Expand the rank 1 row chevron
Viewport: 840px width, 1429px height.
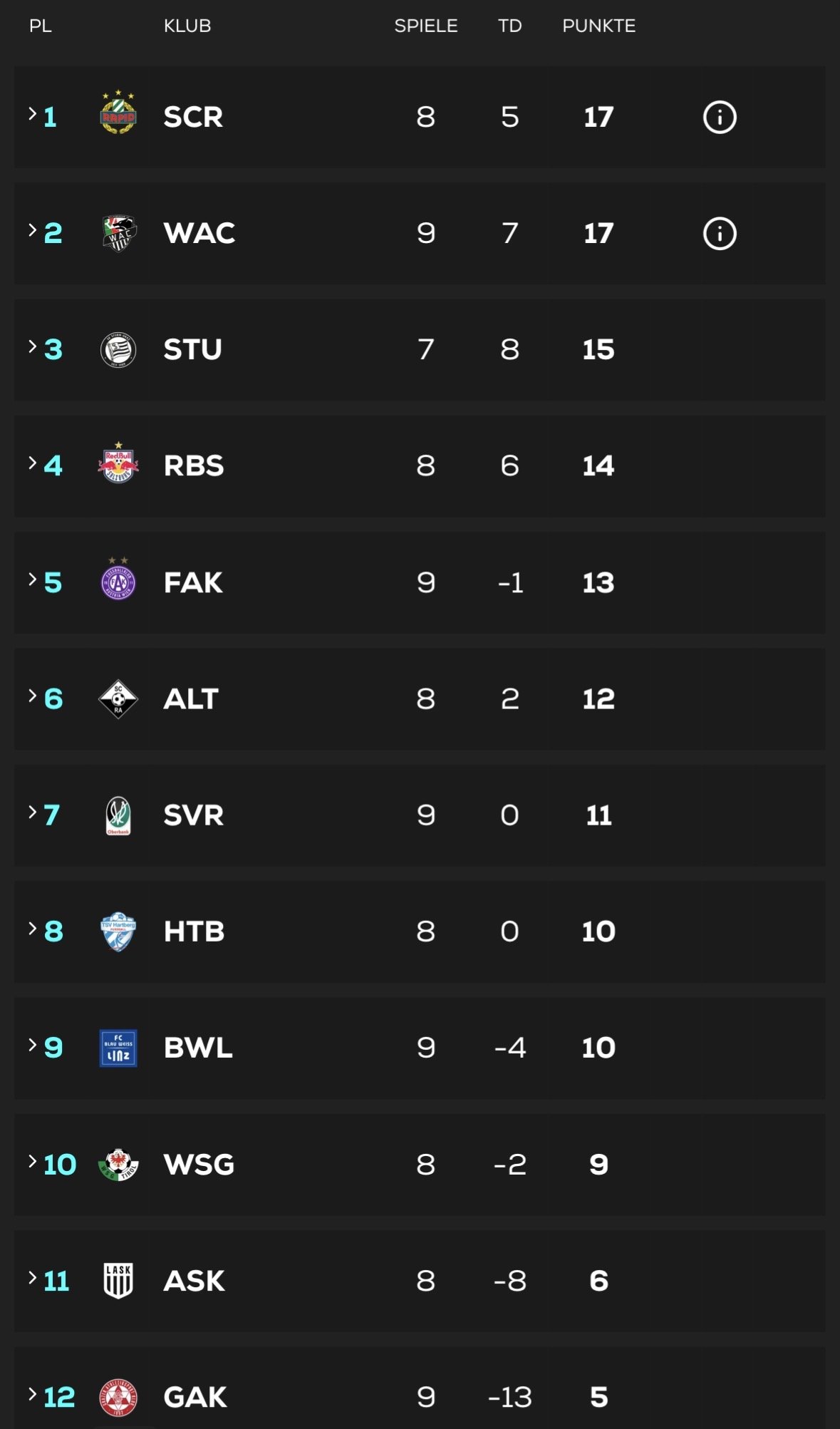coord(33,113)
